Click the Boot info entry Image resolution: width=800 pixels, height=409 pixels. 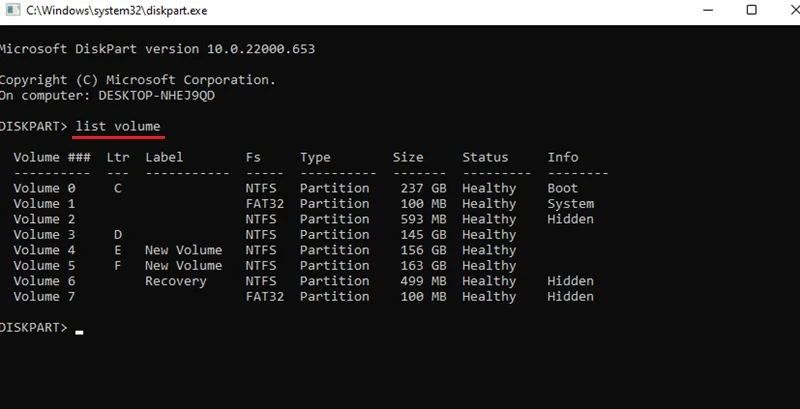(x=562, y=188)
